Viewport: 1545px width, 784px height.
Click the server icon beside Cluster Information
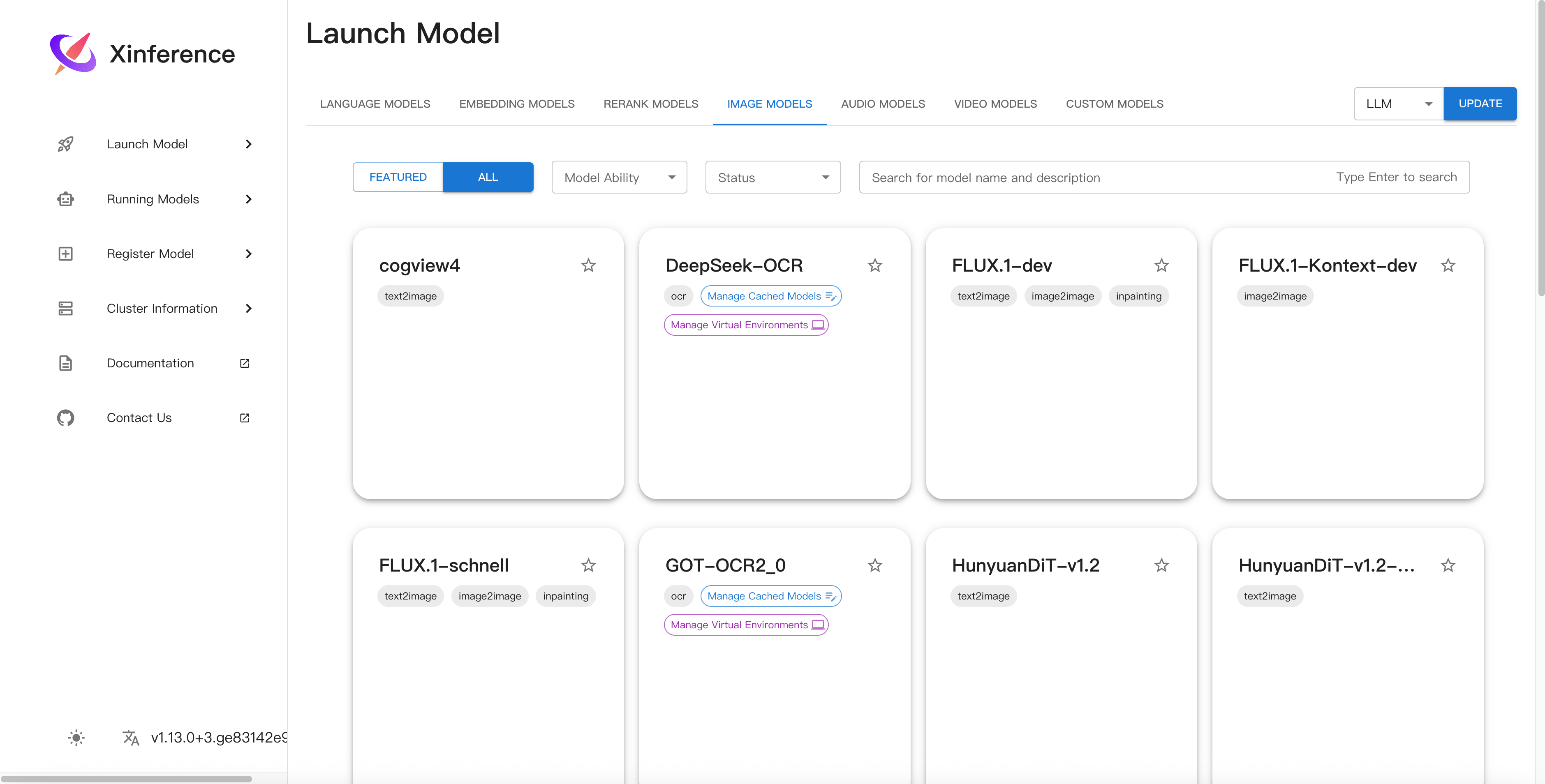tap(65, 308)
